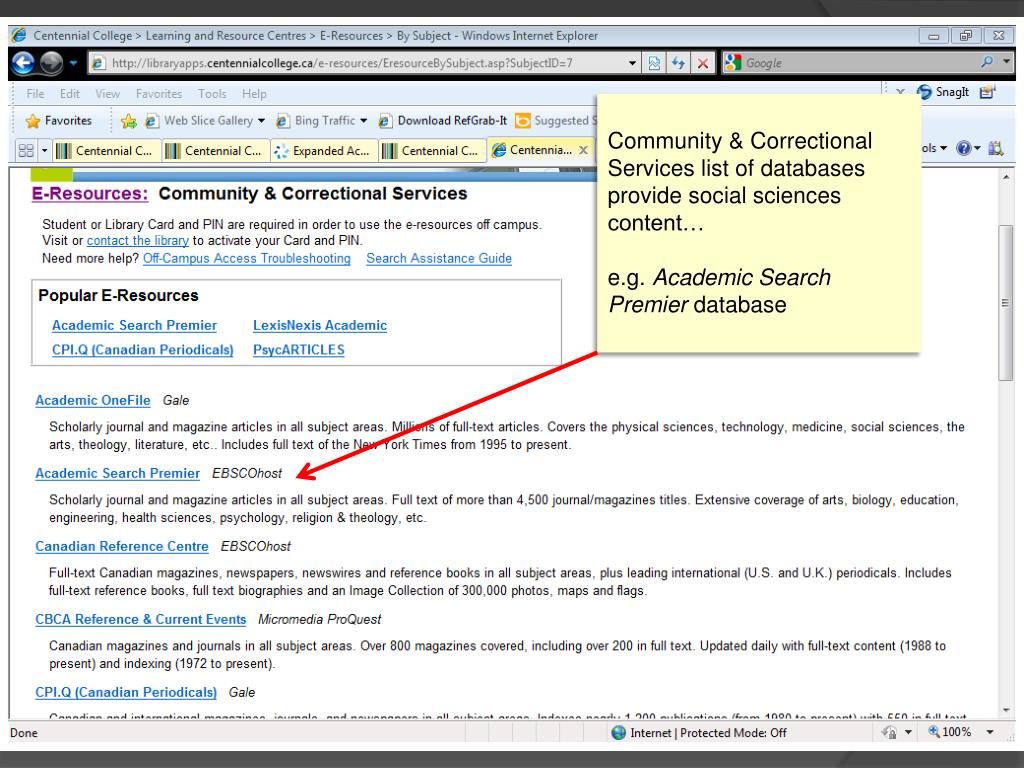Image resolution: width=1024 pixels, height=768 pixels.
Task: Open the Search Assistance Guide link
Action: click(x=439, y=259)
